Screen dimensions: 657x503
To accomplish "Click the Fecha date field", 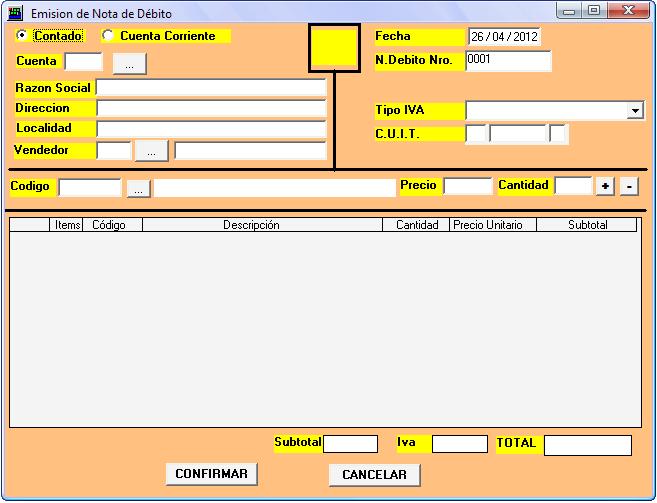I will pyautogui.click(x=503, y=37).
